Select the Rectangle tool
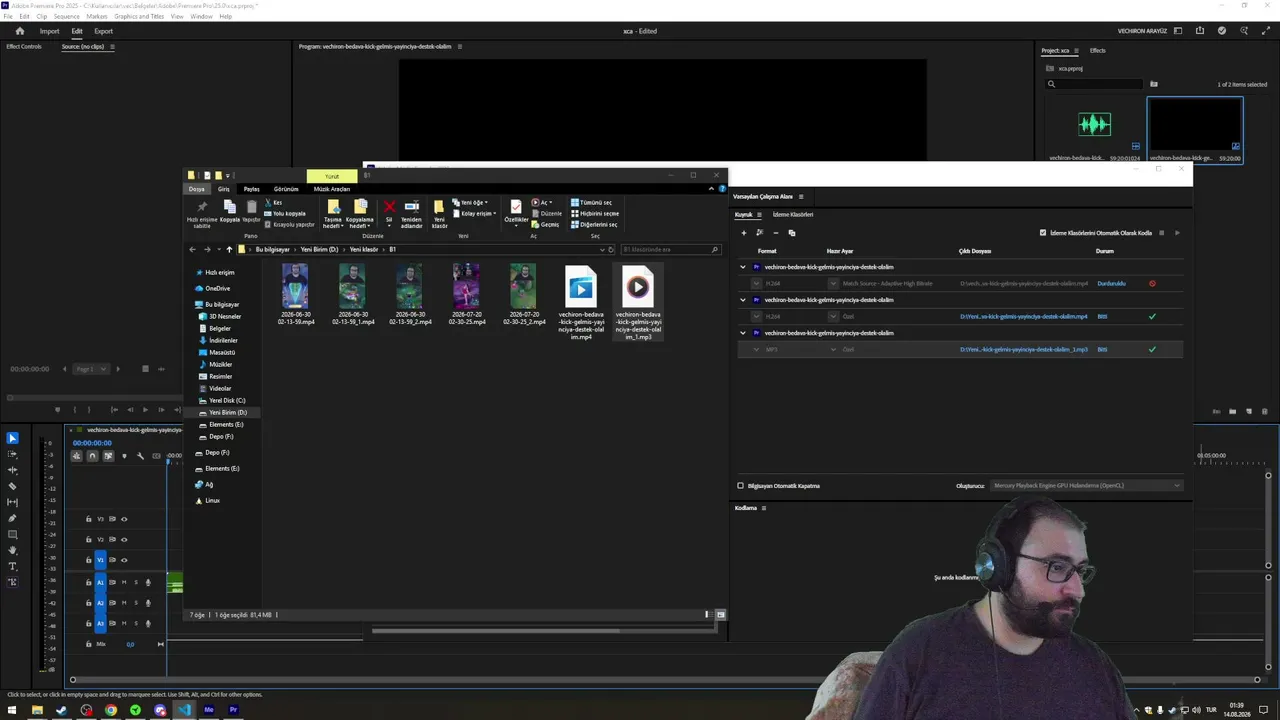 (x=12, y=534)
